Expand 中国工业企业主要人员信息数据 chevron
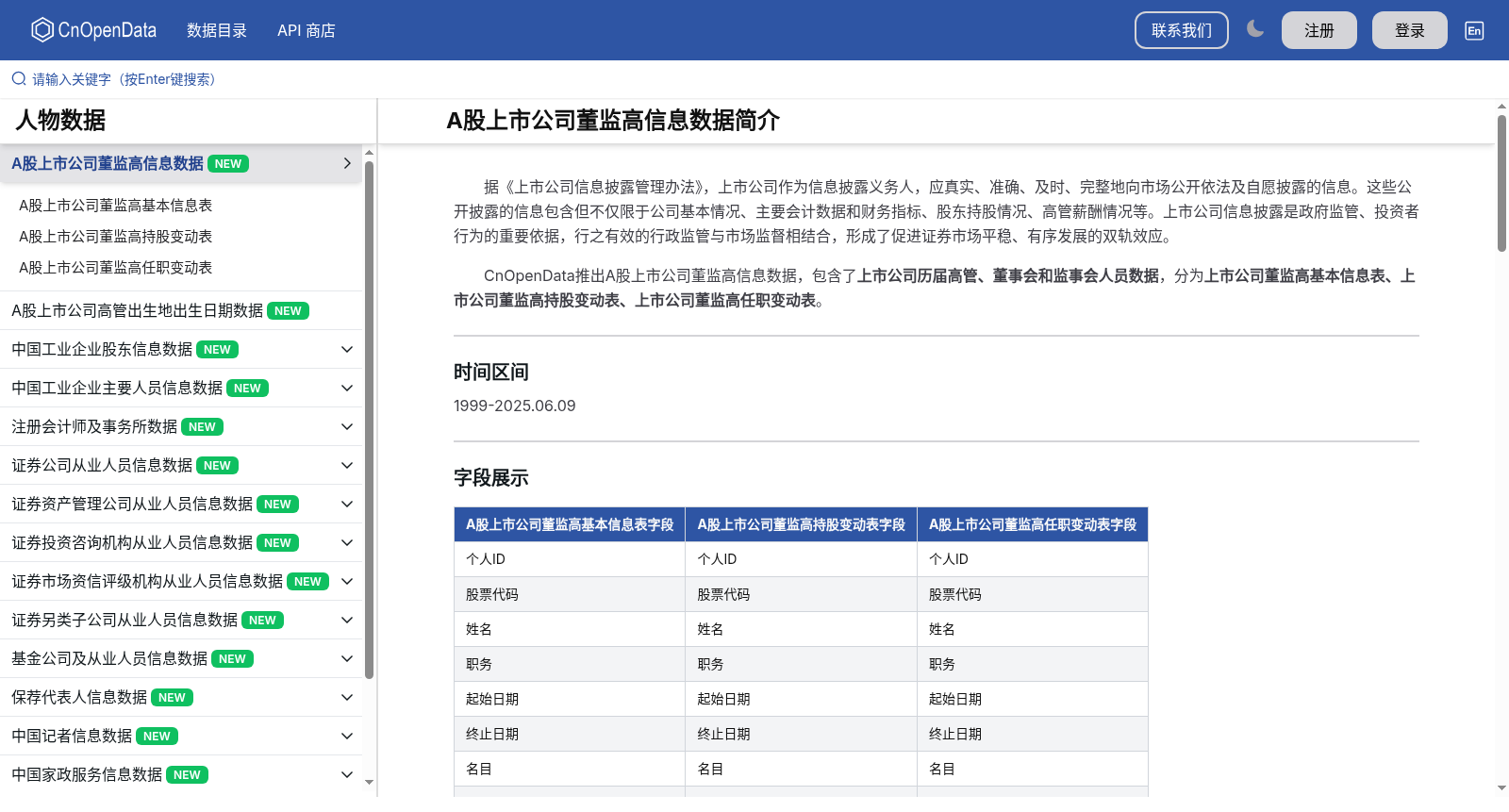Viewport: 1509px width, 812px height. (347, 388)
